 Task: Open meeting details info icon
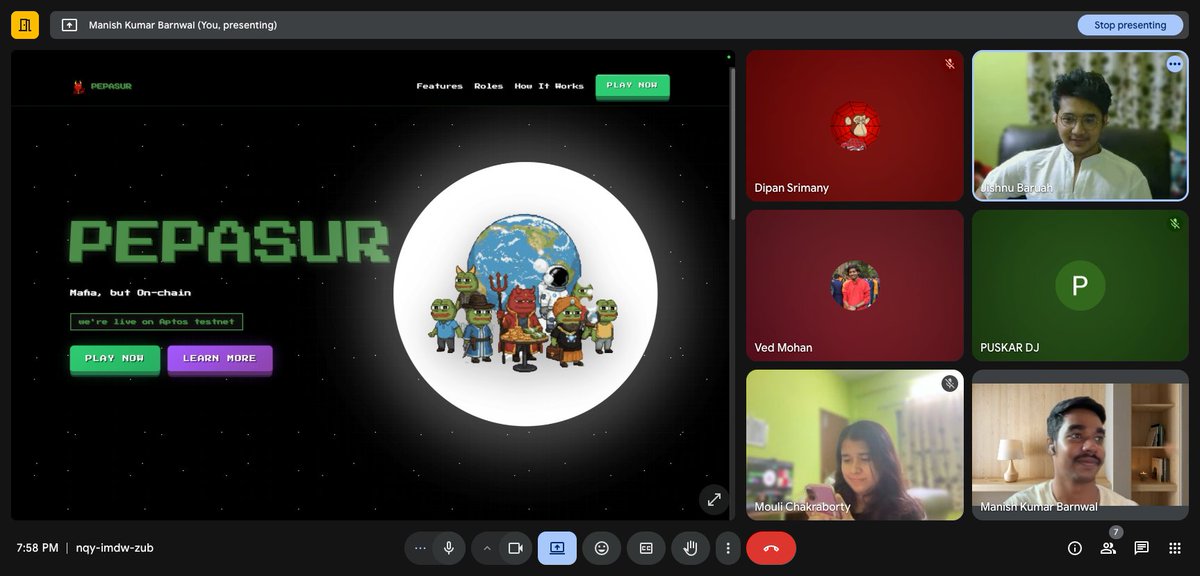1075,548
